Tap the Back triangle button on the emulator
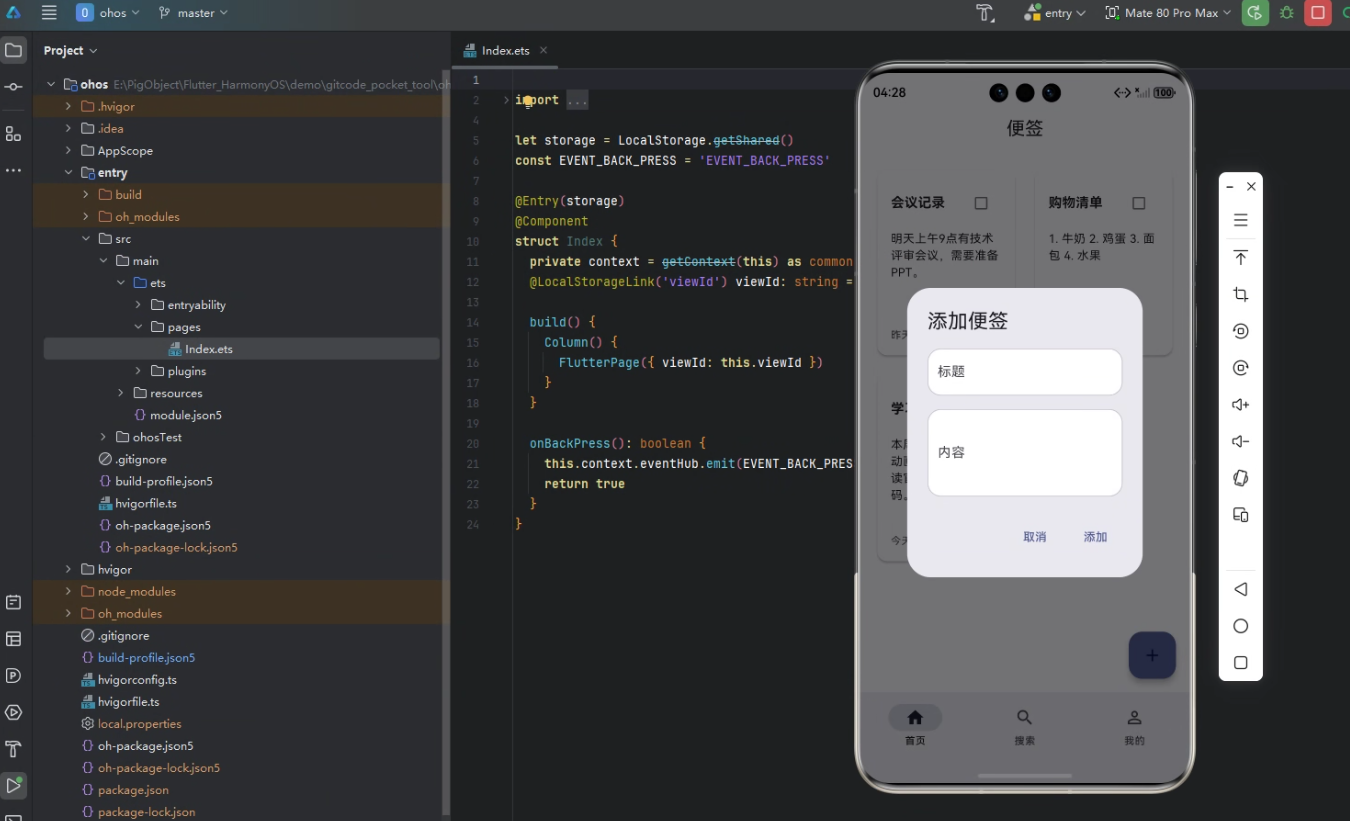 tap(1240, 589)
